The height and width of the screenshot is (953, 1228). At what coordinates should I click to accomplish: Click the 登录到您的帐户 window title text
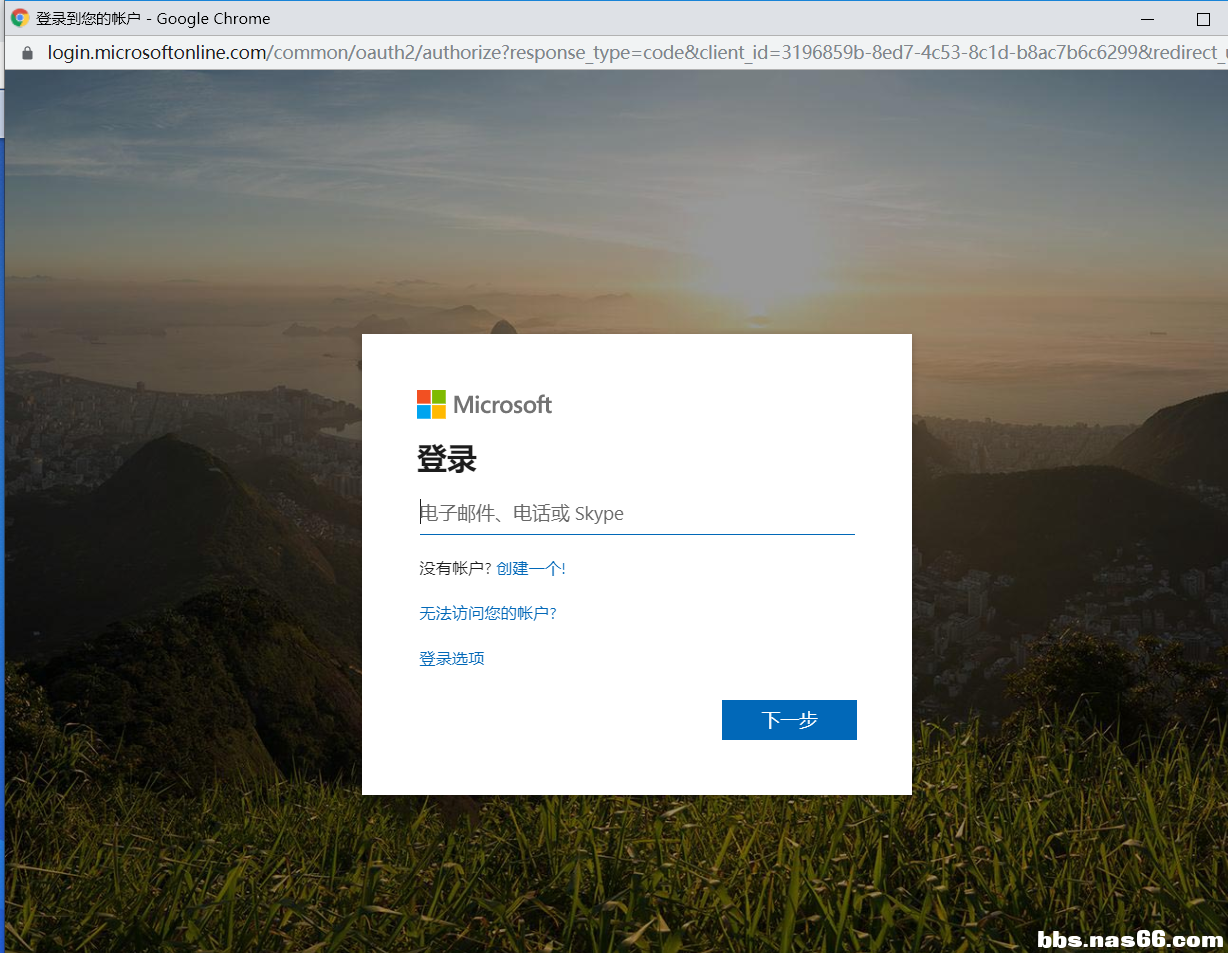point(88,18)
